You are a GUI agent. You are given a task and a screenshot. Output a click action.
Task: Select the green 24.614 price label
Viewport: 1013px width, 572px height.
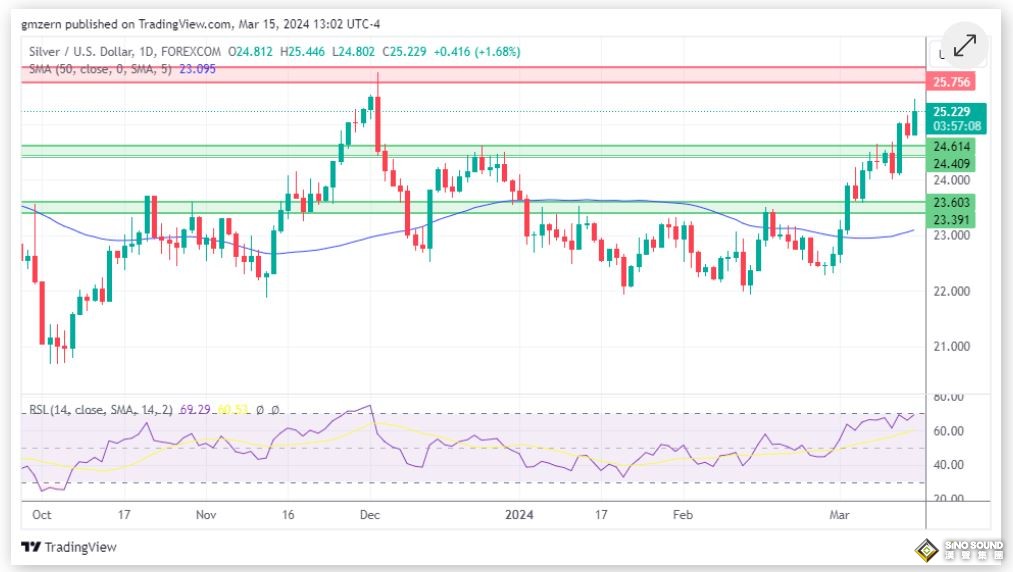pos(951,146)
